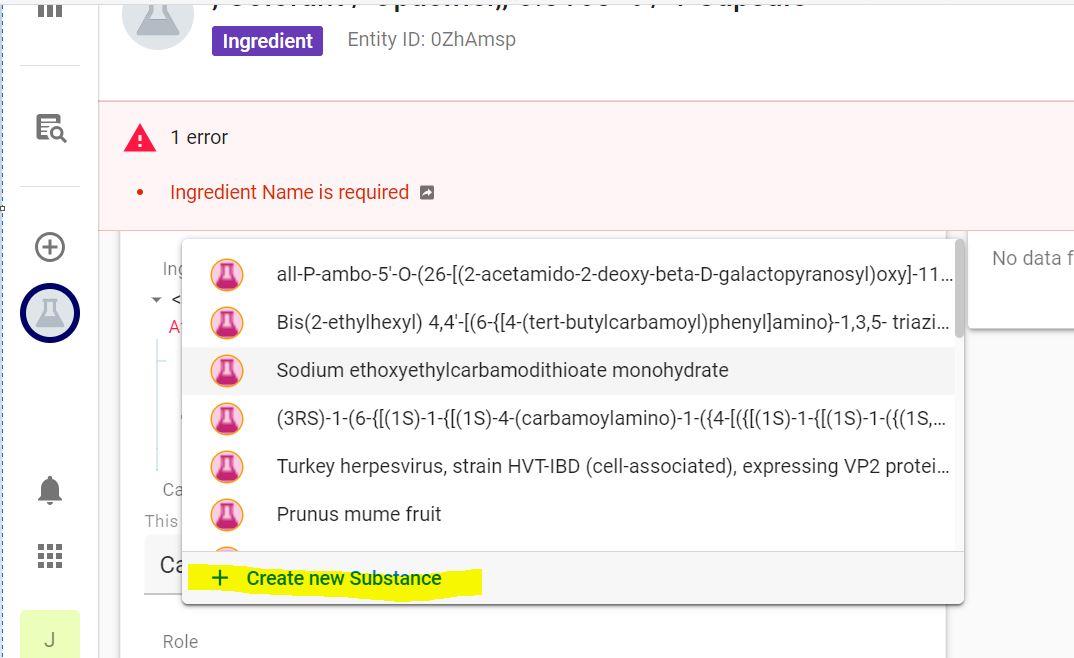Click the red warning triangle in the error banner
Screen dimensions: 1074x658
click(x=140, y=137)
